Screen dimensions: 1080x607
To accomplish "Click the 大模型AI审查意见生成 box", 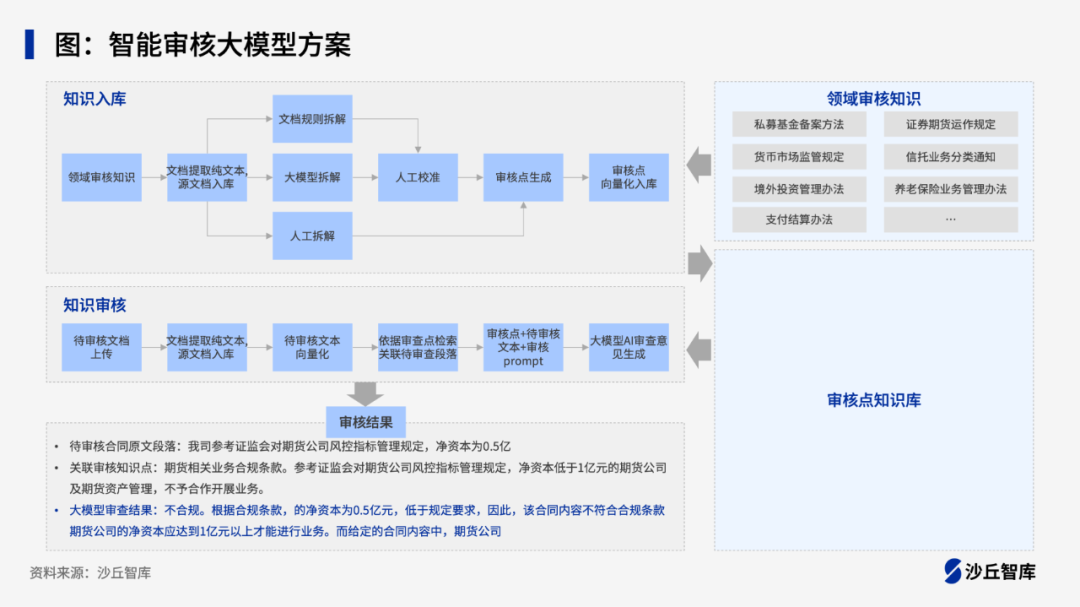I will (x=630, y=347).
